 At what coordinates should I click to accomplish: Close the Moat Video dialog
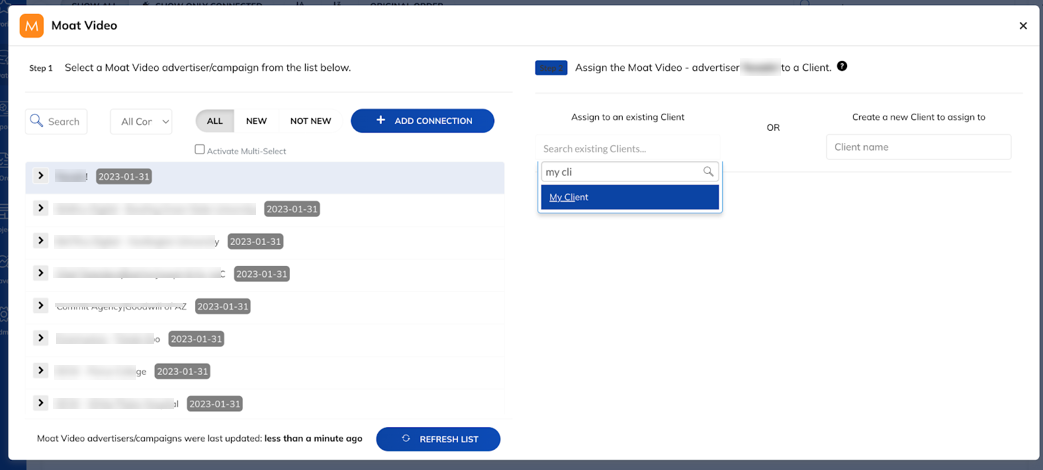[x=1023, y=26]
